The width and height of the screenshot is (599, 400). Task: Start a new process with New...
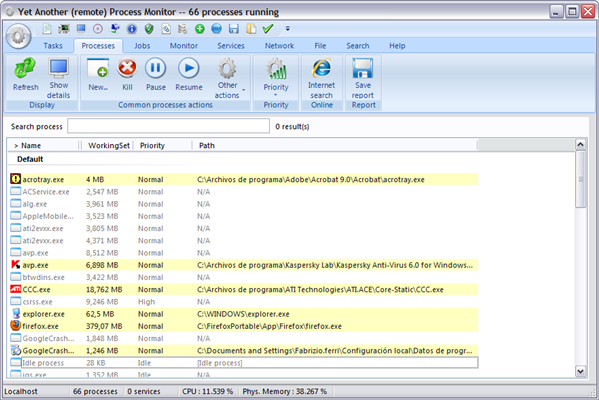pos(98,75)
